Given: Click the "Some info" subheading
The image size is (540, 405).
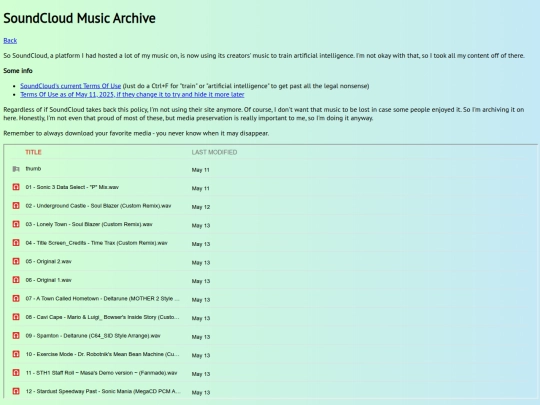Looking at the screenshot, I should (x=18, y=71).
